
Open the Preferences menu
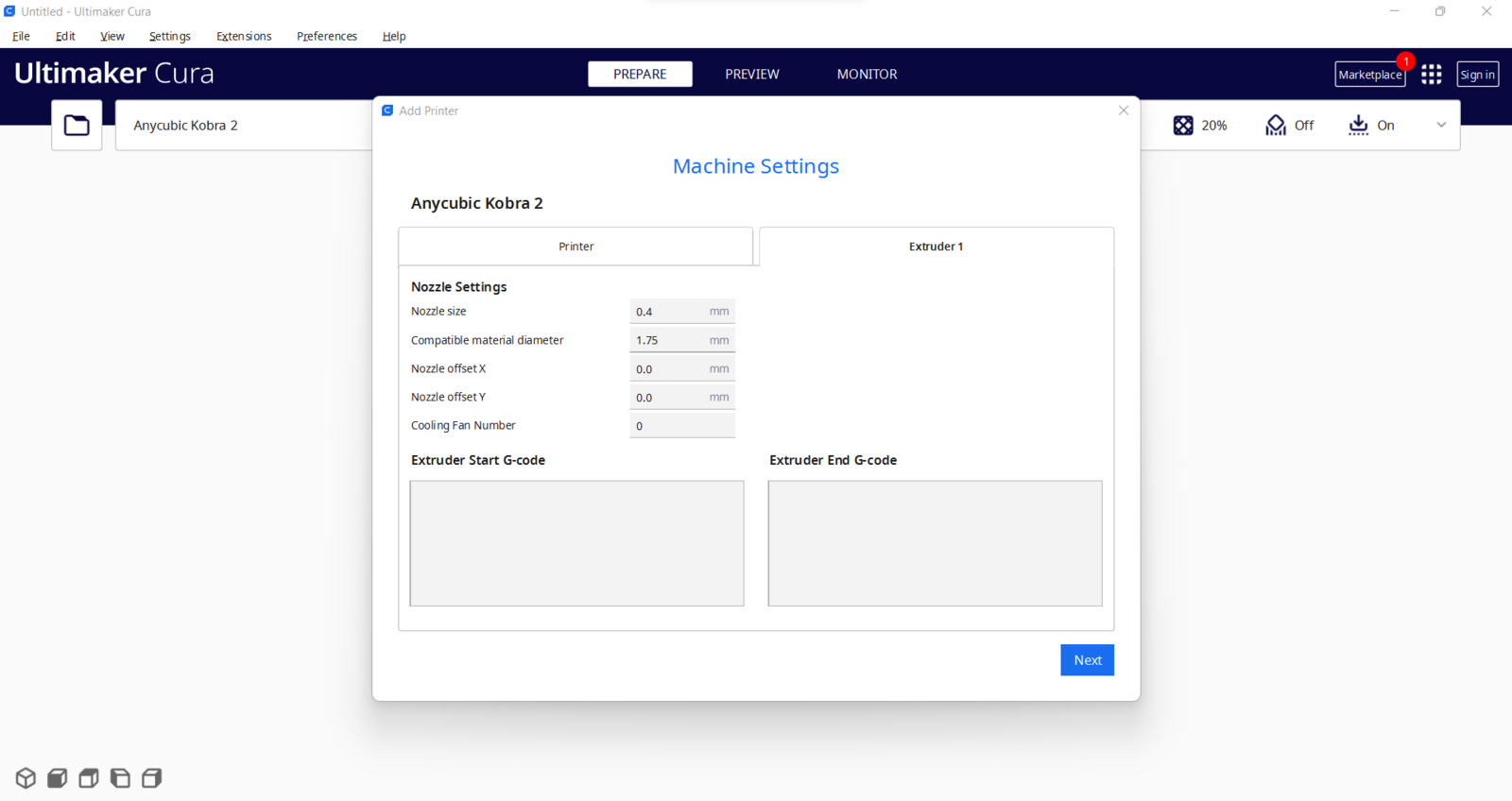(x=327, y=36)
